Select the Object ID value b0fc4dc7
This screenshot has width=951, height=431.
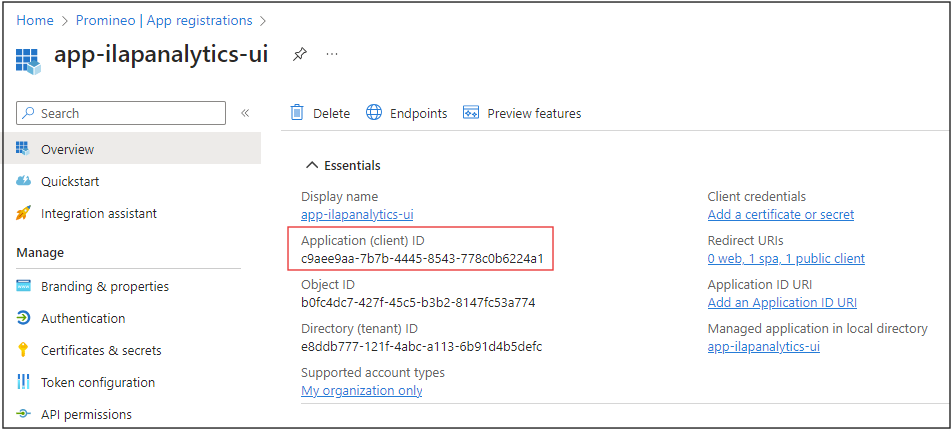tap(418, 302)
